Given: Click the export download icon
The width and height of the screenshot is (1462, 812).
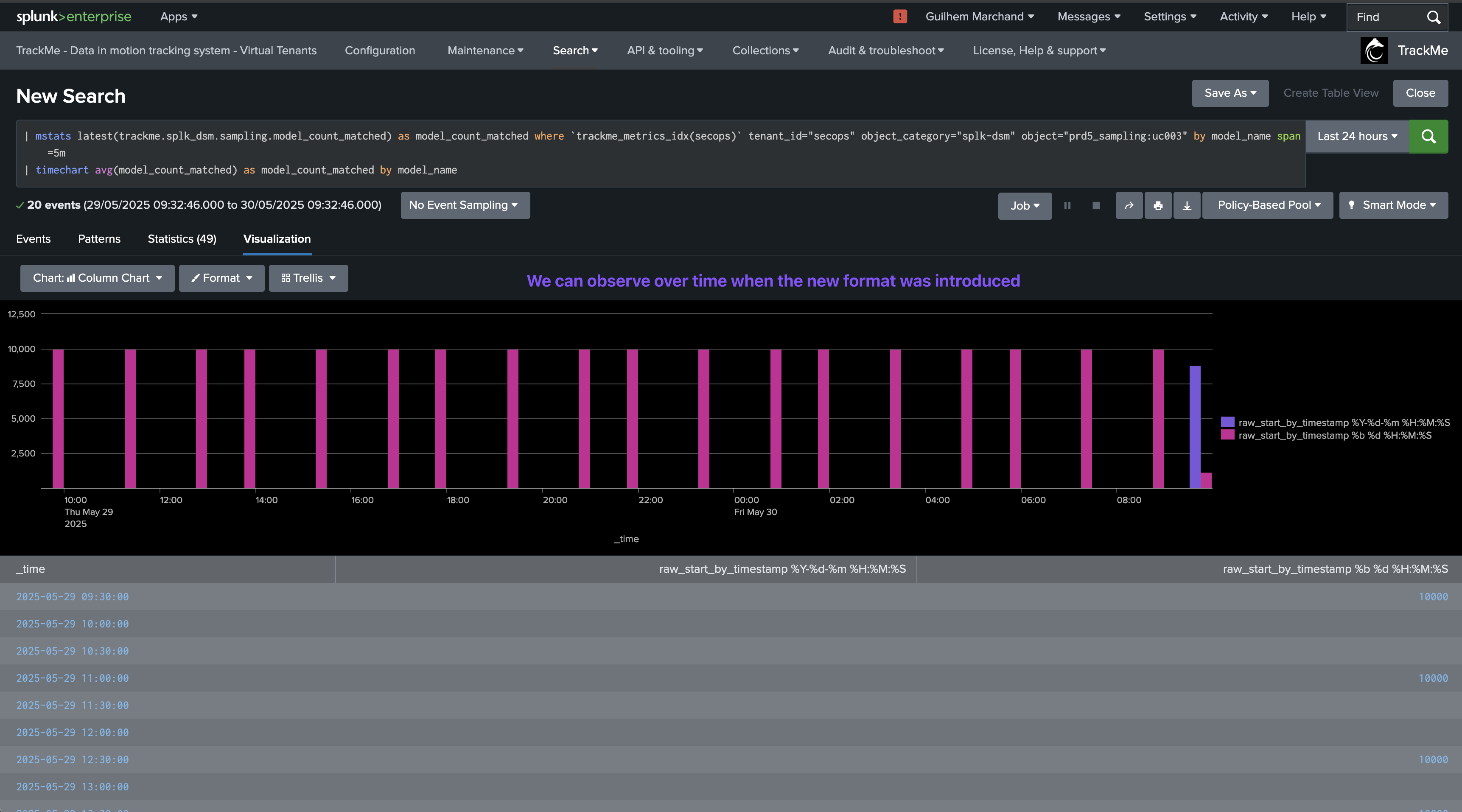Looking at the screenshot, I should pos(1187,205).
